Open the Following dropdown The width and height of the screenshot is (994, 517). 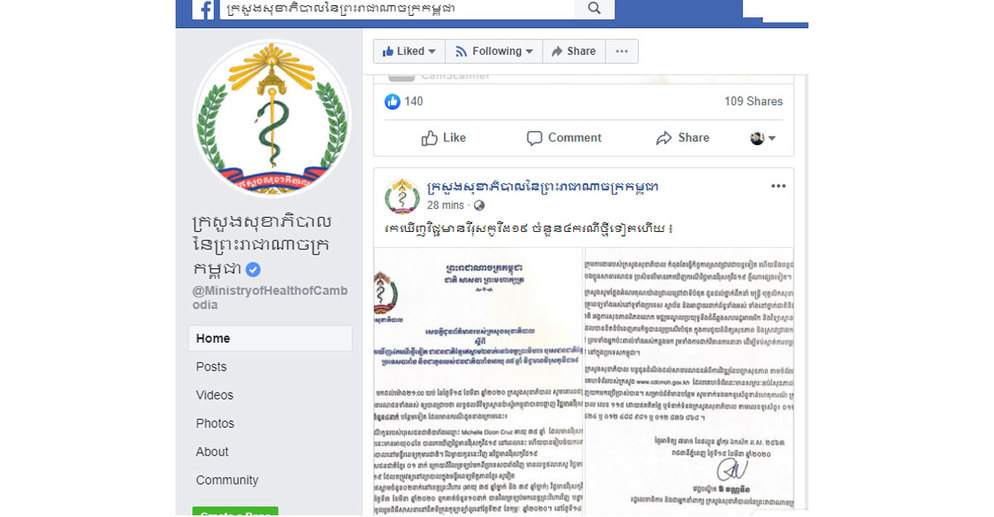click(494, 51)
